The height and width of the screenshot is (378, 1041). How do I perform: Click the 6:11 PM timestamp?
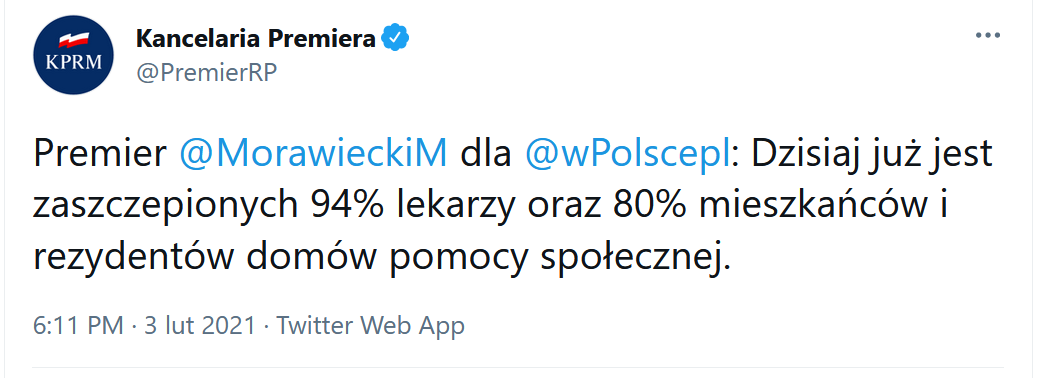[x=78, y=326]
